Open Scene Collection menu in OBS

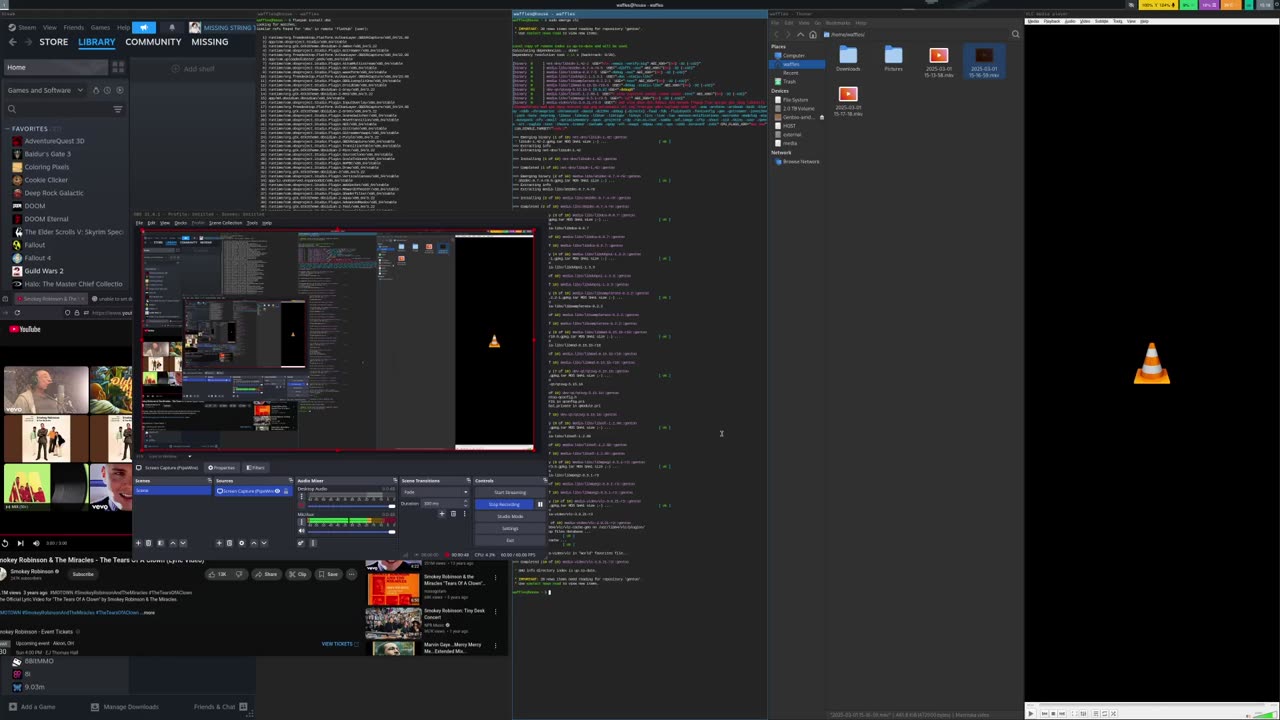coord(226,223)
